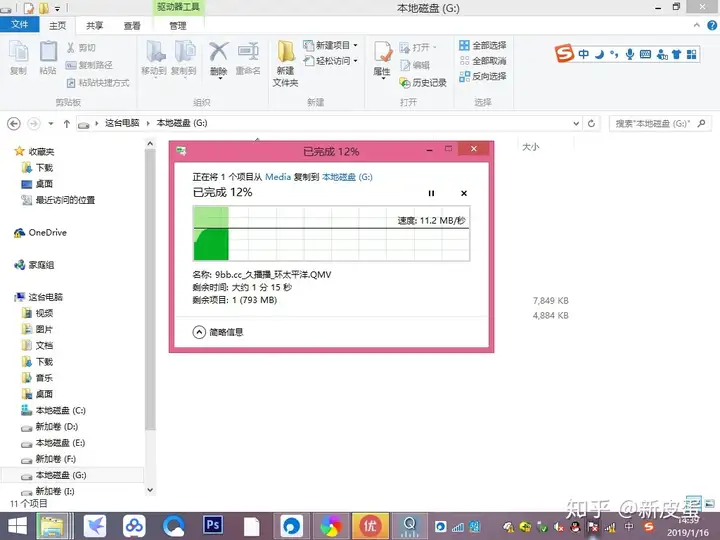This screenshot has width=720, height=540.
Task: Switch to the Home ribbon tab
Action: coord(57,26)
